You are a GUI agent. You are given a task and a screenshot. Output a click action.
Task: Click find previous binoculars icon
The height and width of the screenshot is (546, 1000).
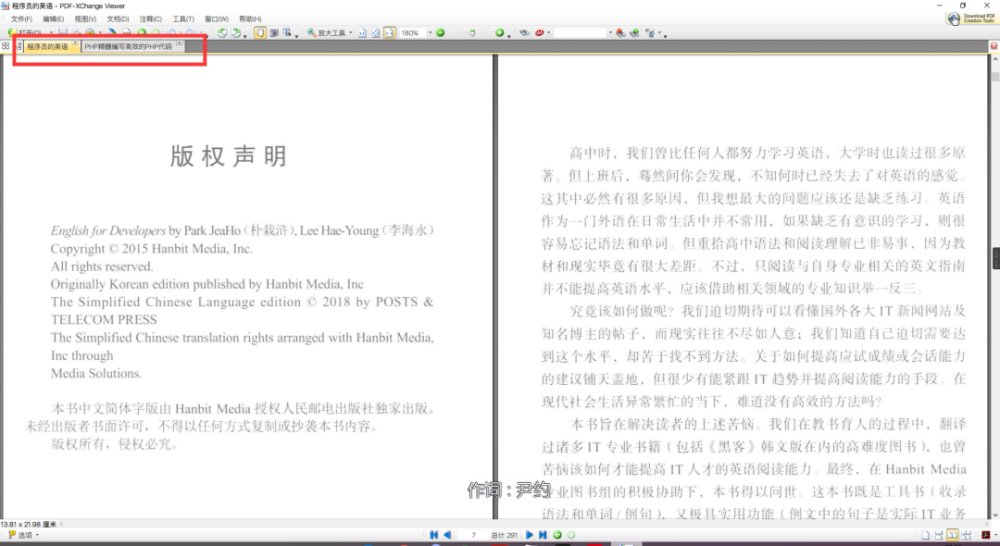tap(621, 33)
